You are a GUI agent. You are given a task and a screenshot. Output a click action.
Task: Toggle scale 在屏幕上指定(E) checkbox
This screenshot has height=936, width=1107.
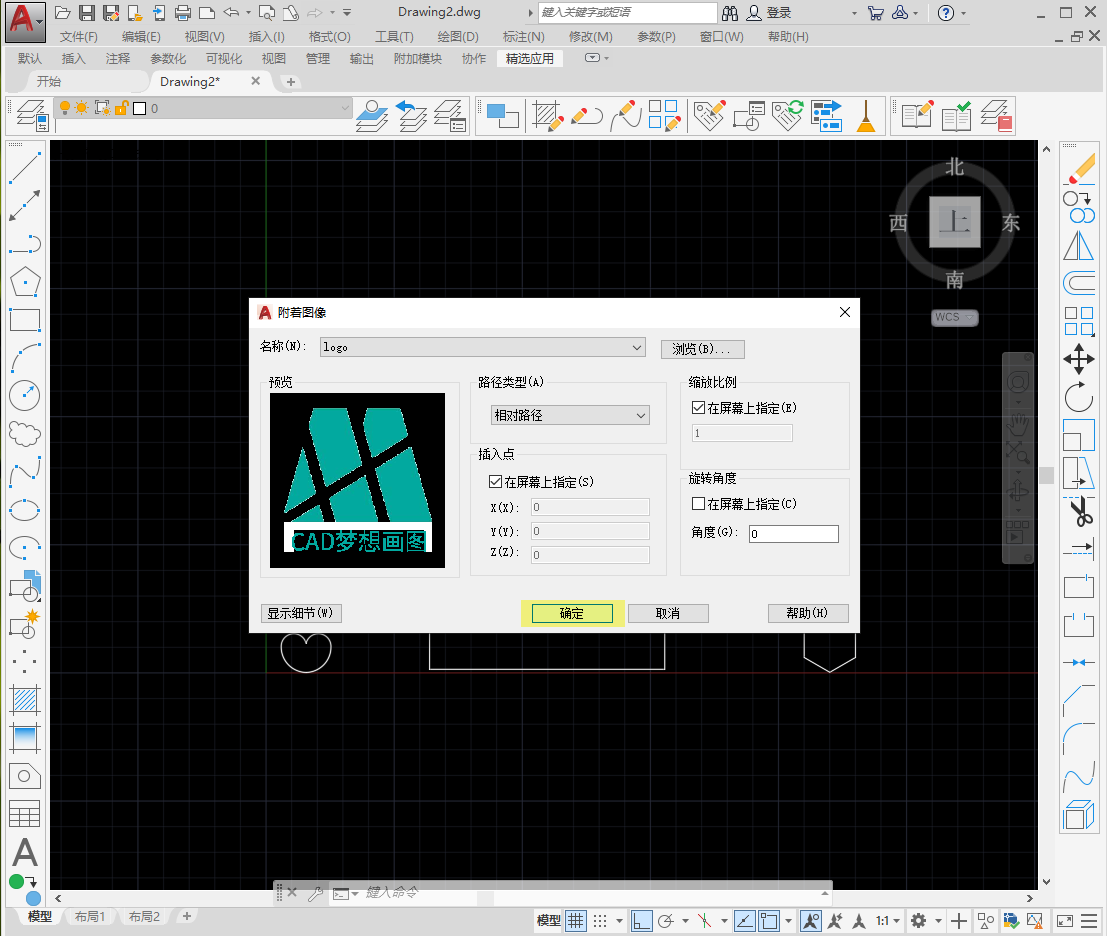698,407
